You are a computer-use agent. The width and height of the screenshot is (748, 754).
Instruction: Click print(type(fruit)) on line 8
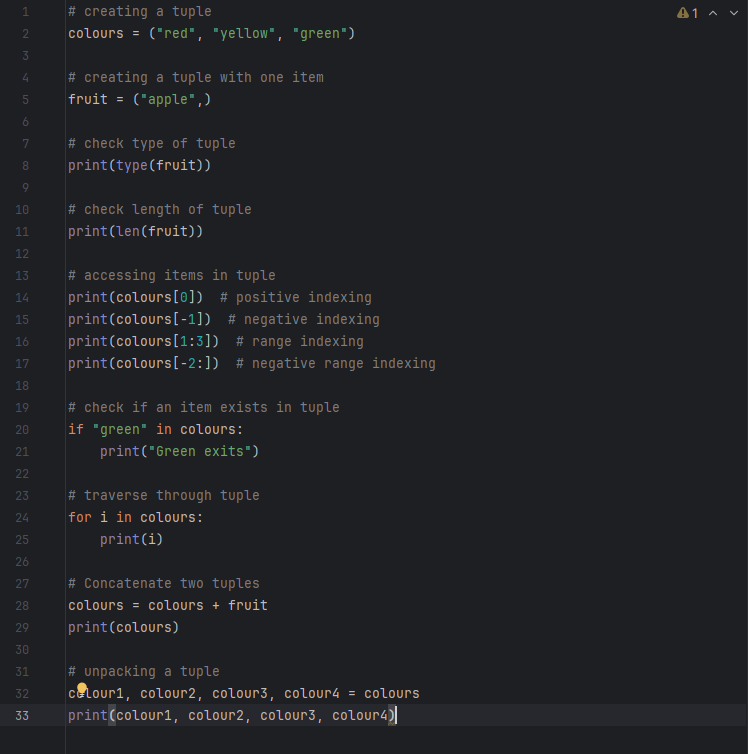click(x=139, y=165)
